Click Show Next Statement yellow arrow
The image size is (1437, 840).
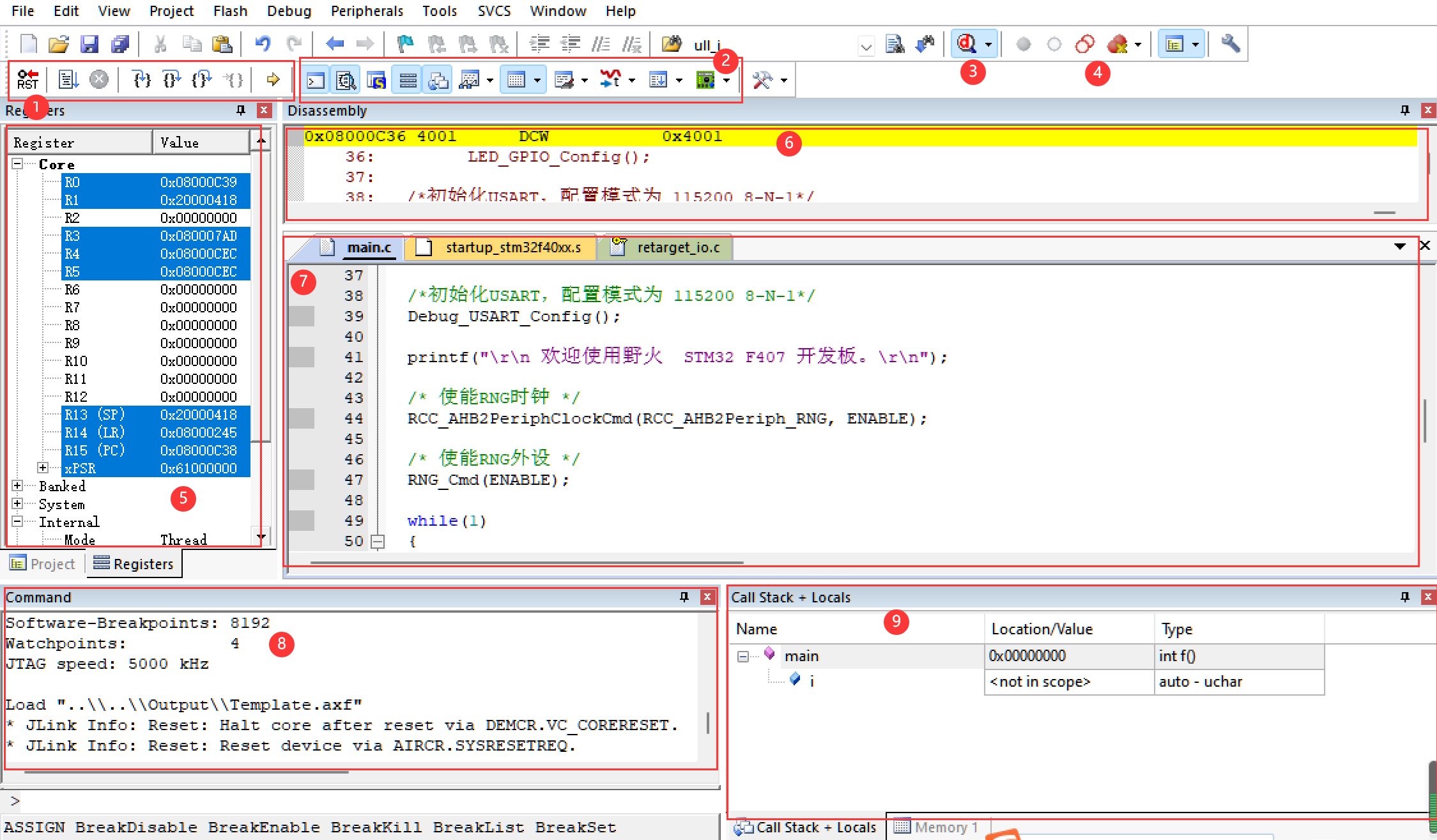tap(273, 80)
